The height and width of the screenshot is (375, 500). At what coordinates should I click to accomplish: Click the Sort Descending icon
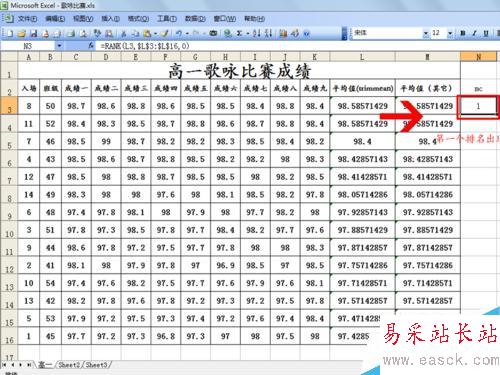tap(268, 33)
